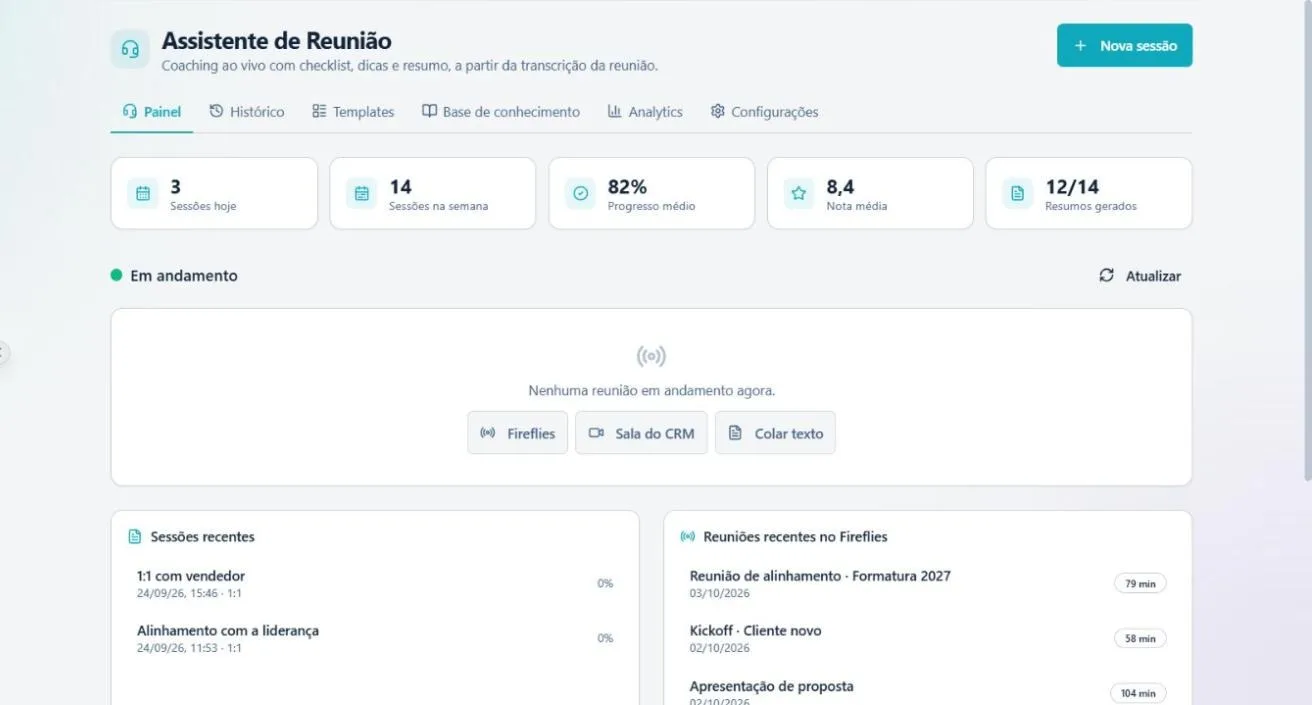
Task: Open the Configurações tab
Action: coord(765,112)
